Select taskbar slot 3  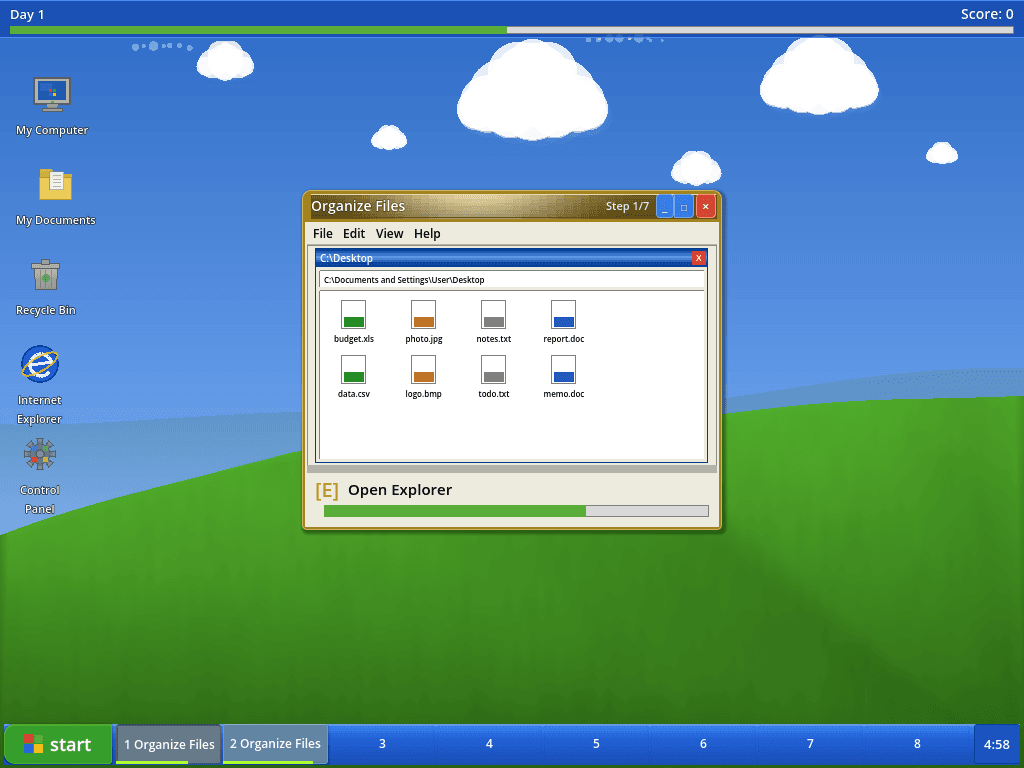click(x=382, y=744)
